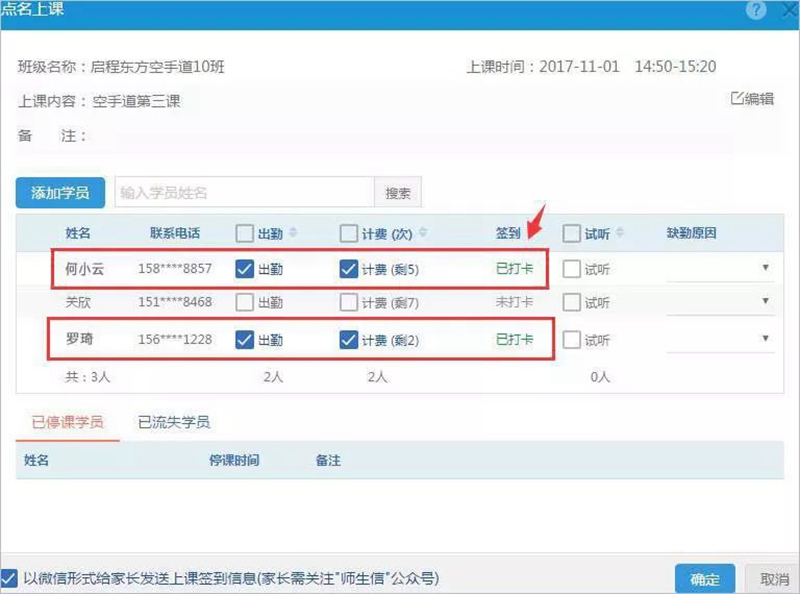Toggle the WeChat sign-in notification checkbox
The width and height of the screenshot is (800, 594).
(x=9, y=577)
